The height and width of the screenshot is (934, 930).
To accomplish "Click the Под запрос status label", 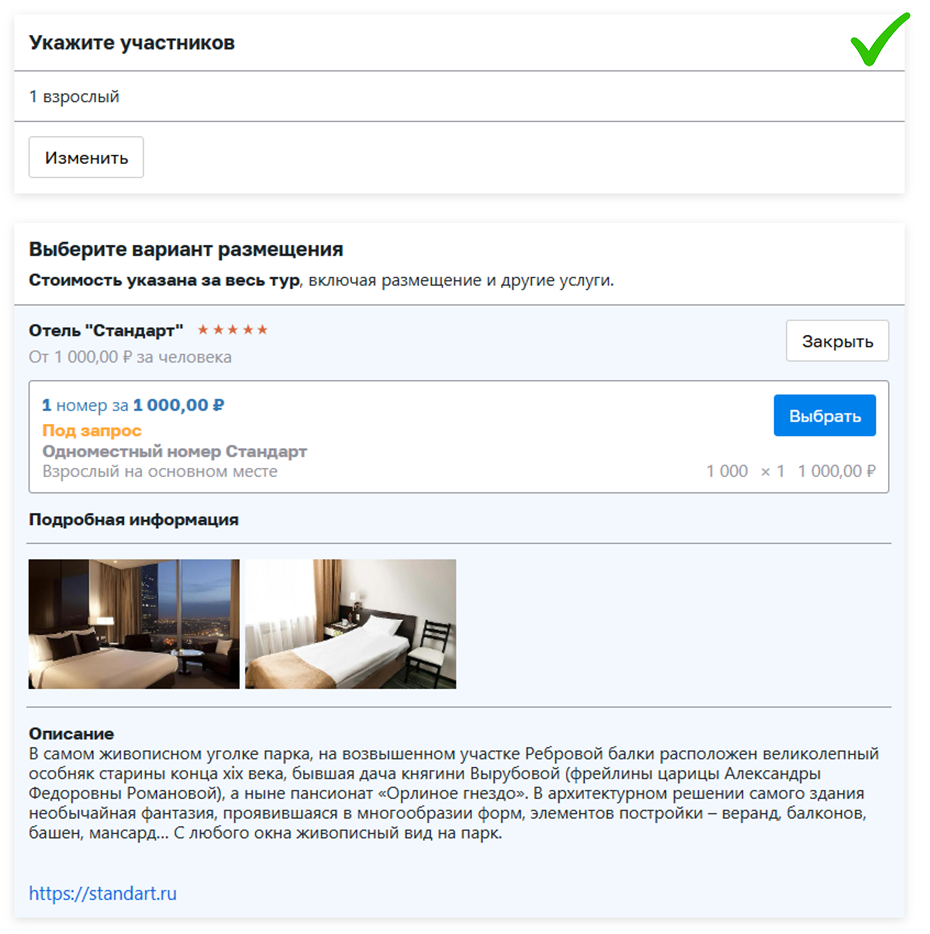I will [x=92, y=430].
